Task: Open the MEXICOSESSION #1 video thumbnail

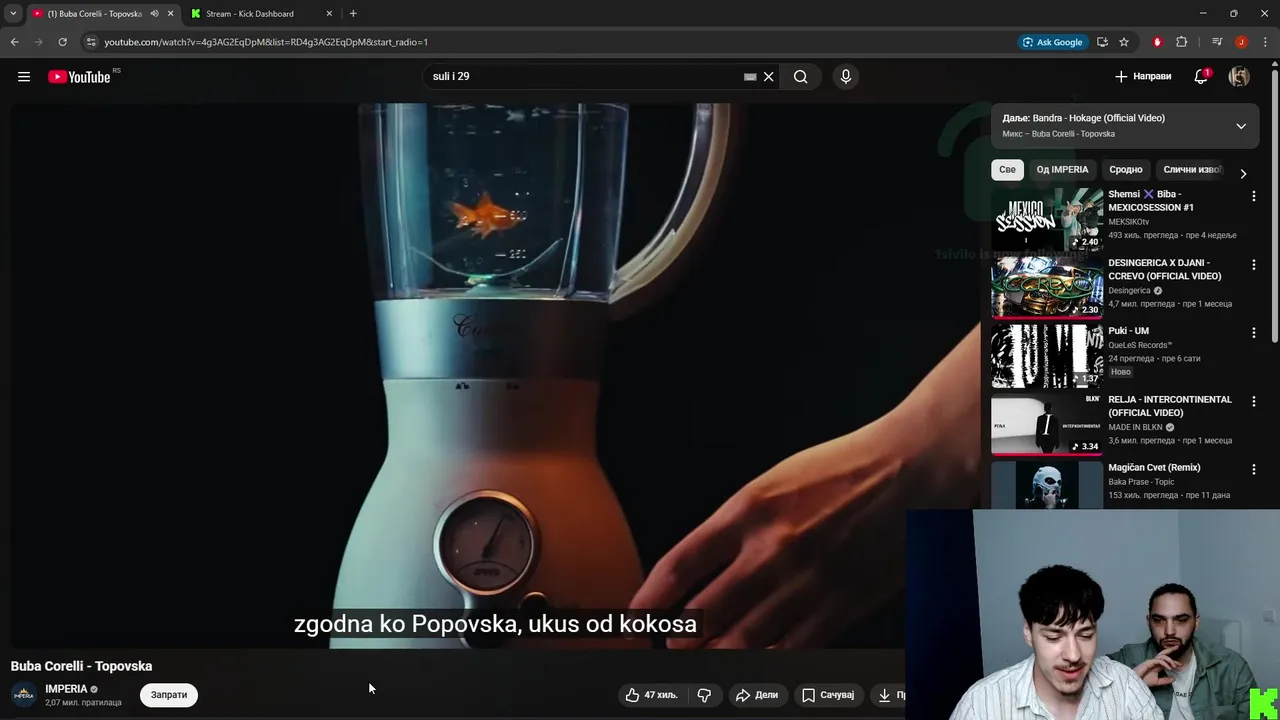Action: pos(1047,219)
